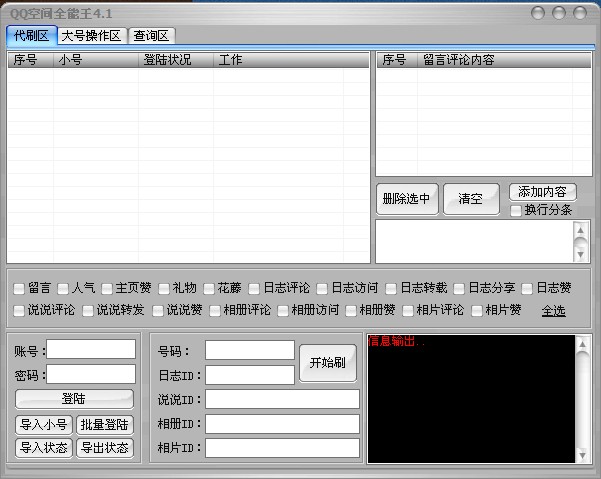
Task: Click the 信息输出 panel scroll up arrow
Action: pos(583,344)
